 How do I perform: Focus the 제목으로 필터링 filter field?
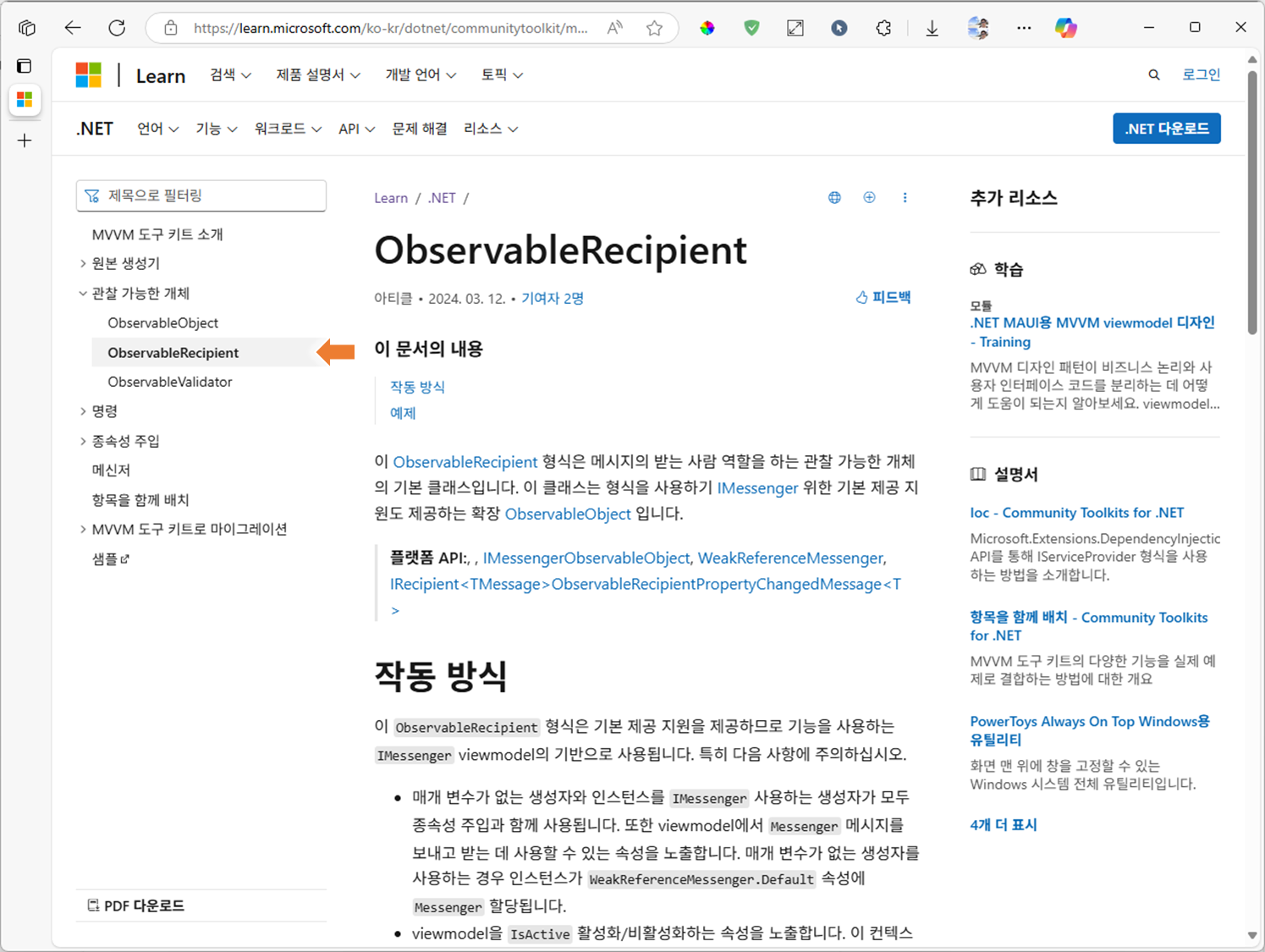pos(201,195)
